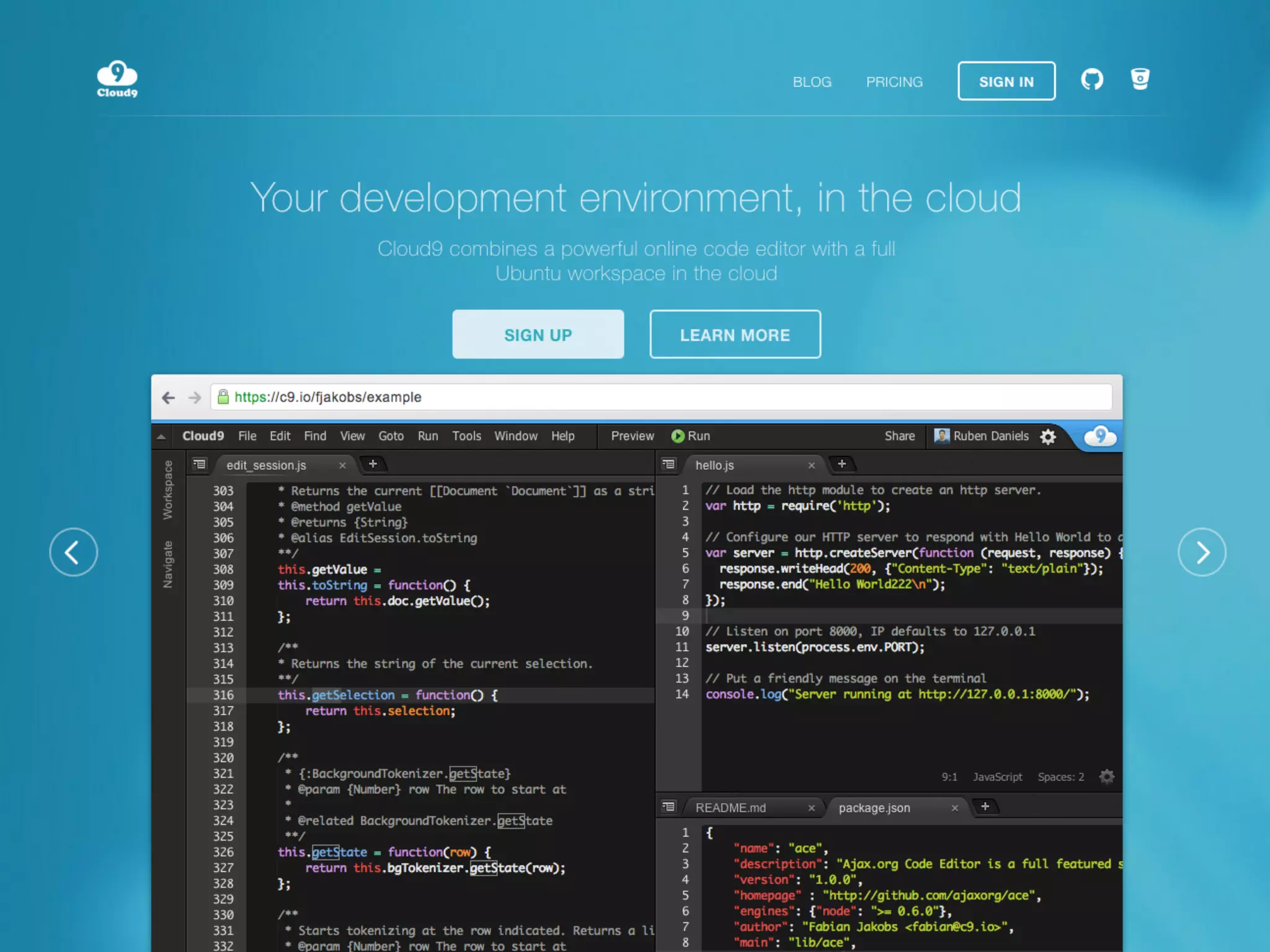Open the Tools menu
Viewport: 1270px width, 952px height.
(466, 436)
